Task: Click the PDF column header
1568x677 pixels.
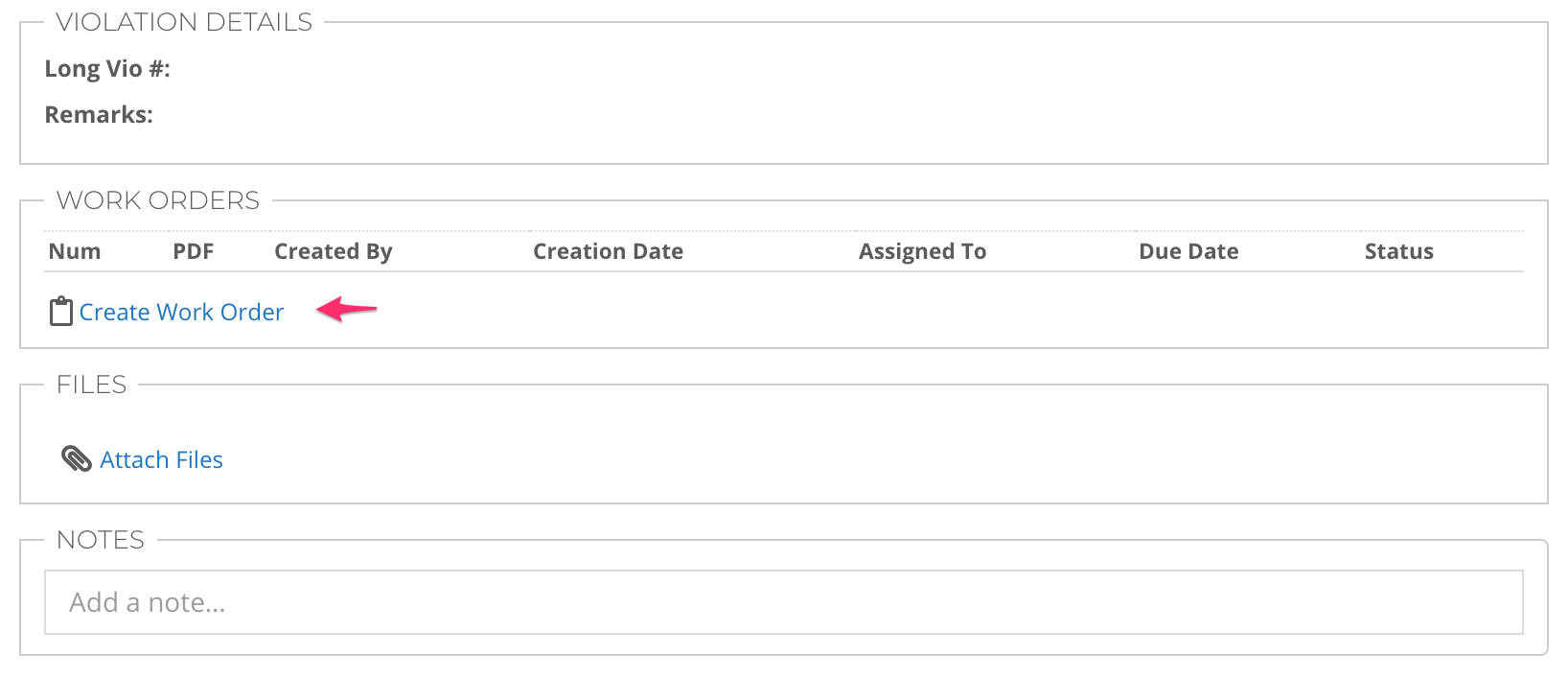Action: pyautogui.click(x=193, y=251)
